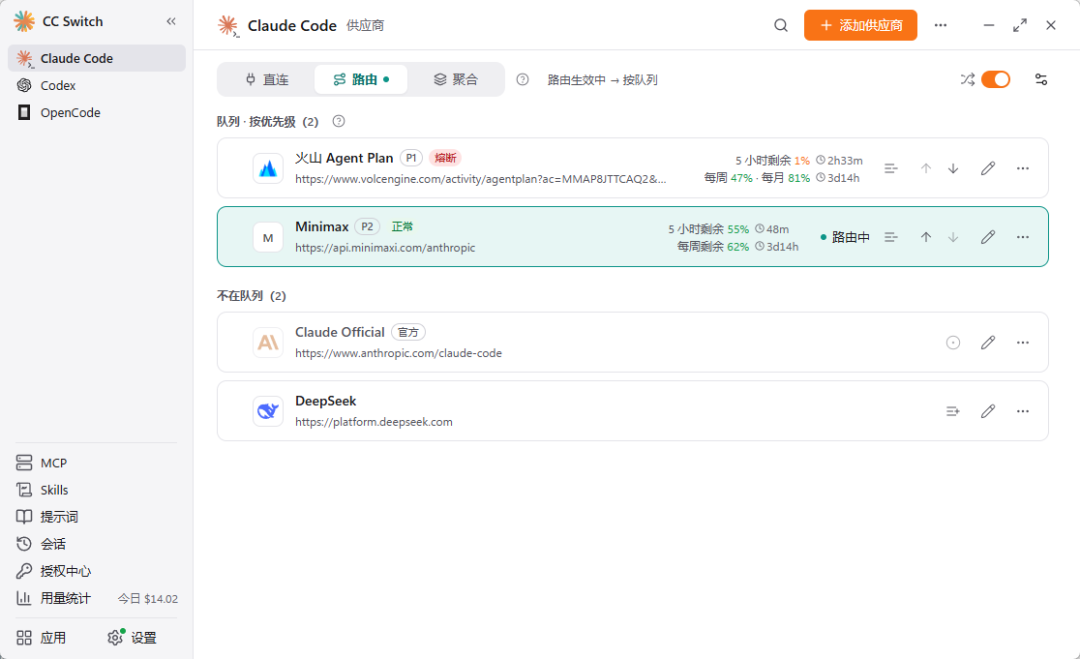Viewport: 1080px width, 659px height.
Task: Open more options for DeepSeek
Action: coord(1023,411)
